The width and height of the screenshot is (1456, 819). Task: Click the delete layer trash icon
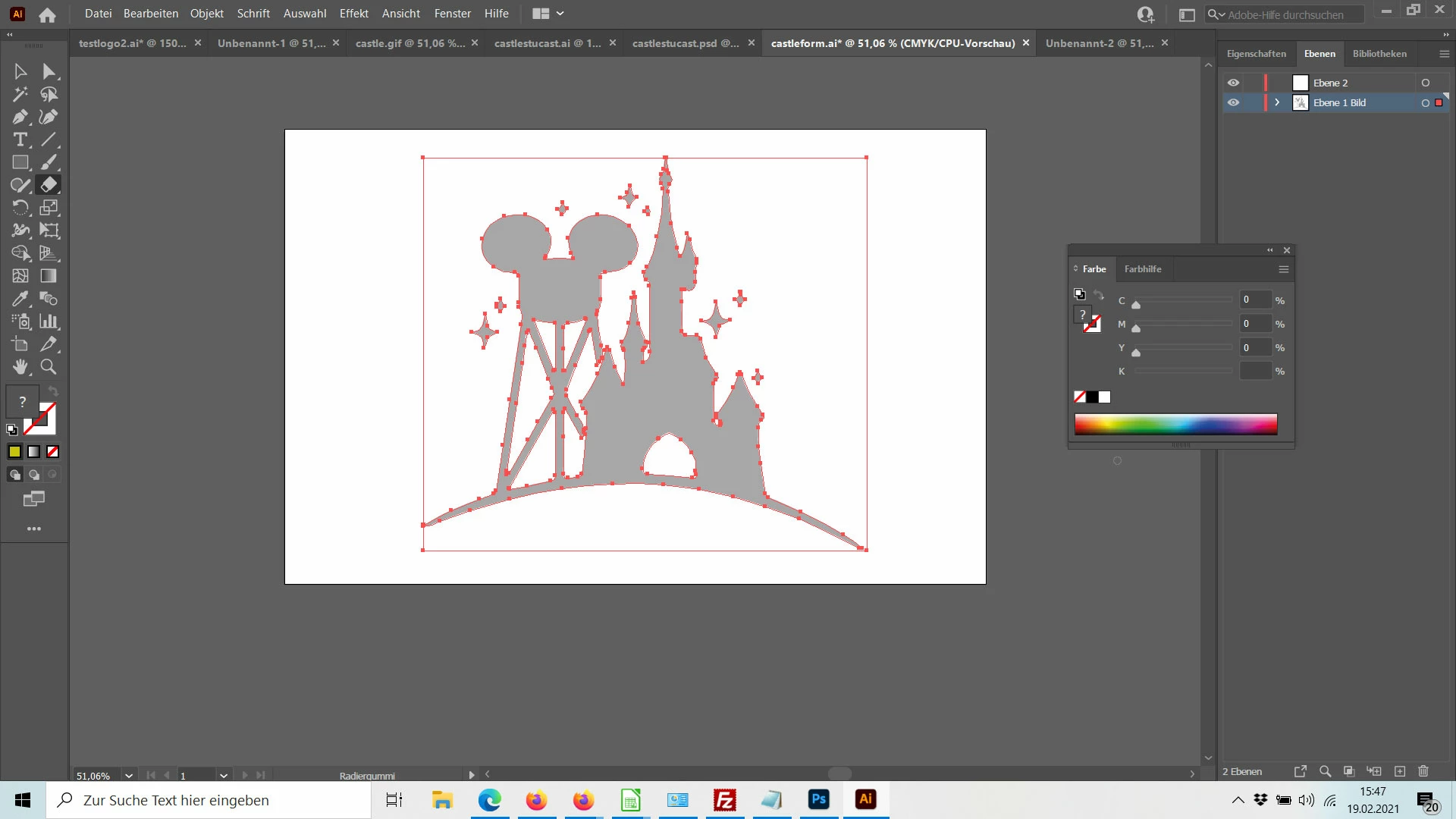click(1423, 771)
